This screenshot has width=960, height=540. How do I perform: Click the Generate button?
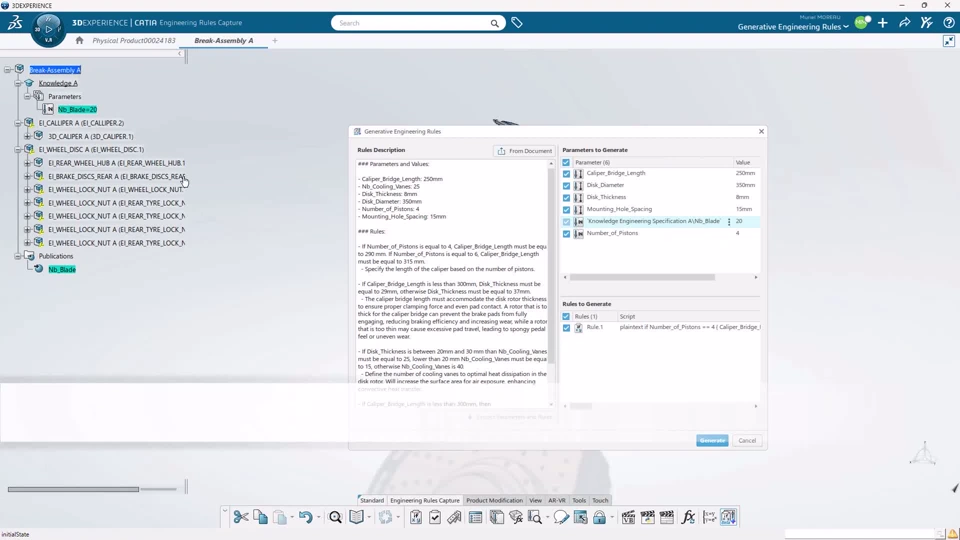pyautogui.click(x=712, y=440)
